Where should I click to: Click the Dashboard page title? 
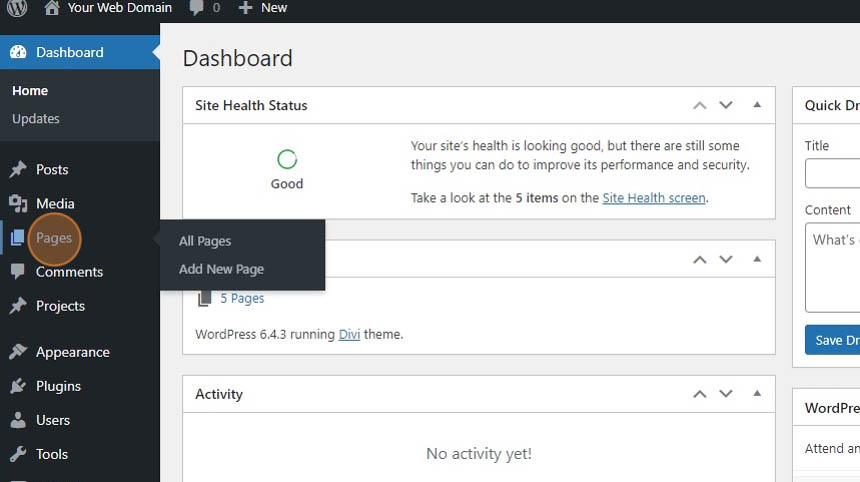click(237, 58)
